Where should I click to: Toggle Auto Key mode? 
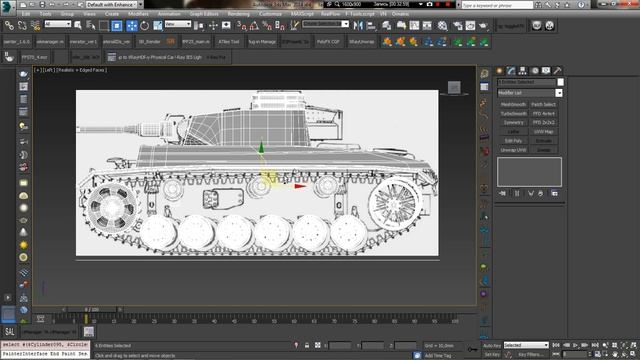coord(492,345)
